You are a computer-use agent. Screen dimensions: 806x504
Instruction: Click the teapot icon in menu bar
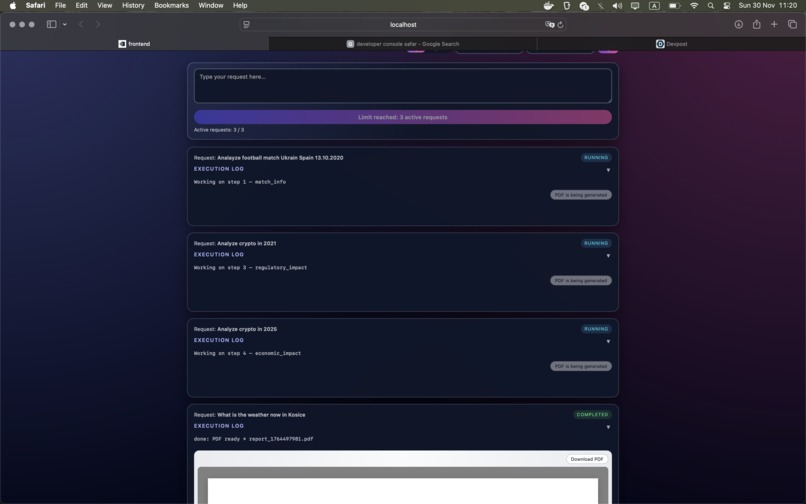548,6
